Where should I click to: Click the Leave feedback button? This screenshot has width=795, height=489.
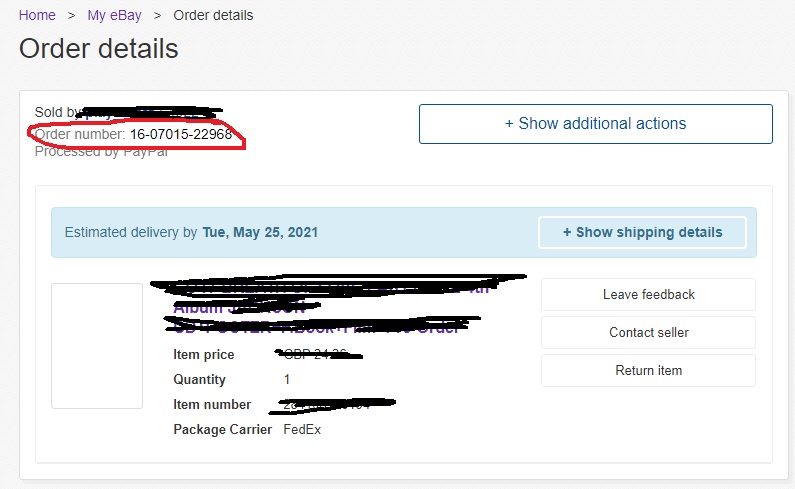tap(648, 294)
